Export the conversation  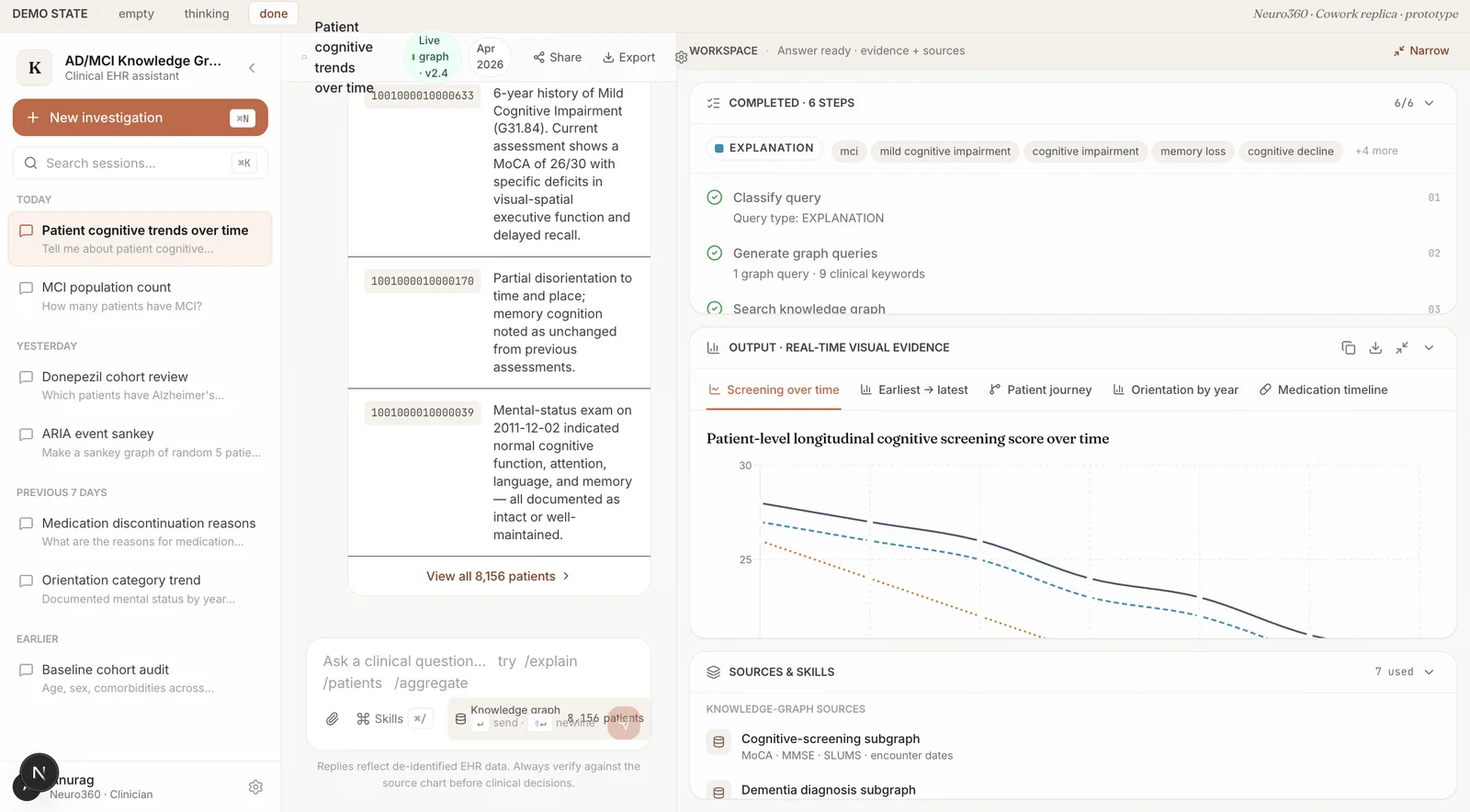629,57
